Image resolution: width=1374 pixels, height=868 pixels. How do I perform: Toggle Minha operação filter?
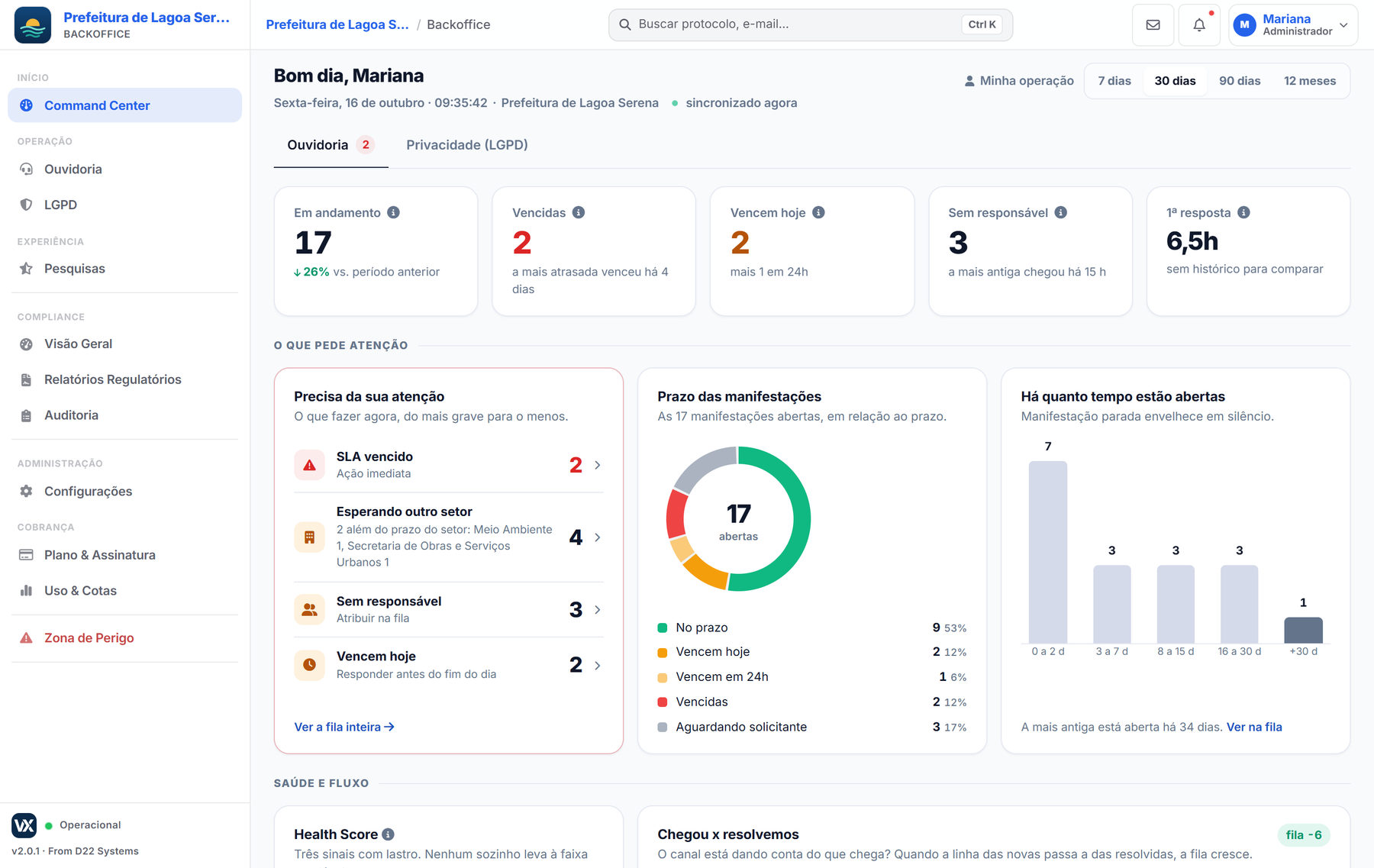[1019, 81]
